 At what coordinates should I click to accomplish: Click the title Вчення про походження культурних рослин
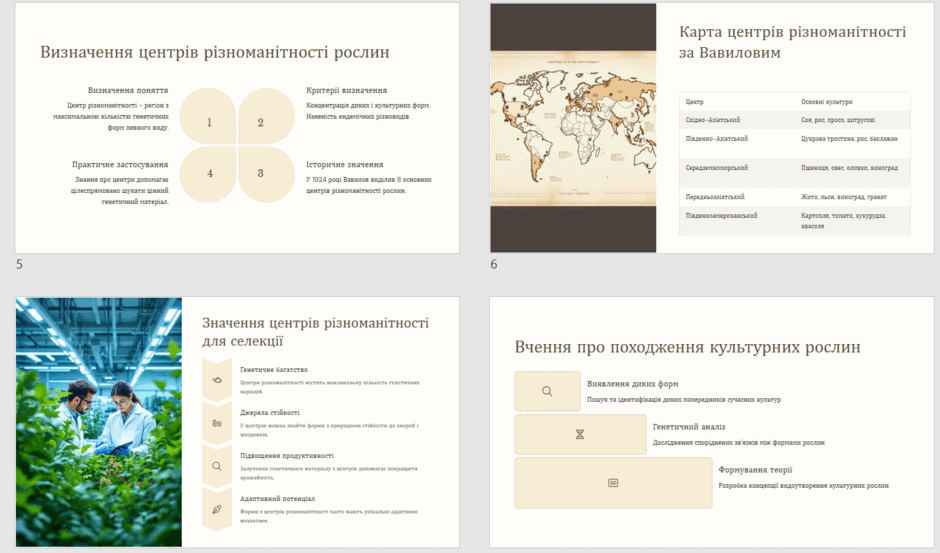click(x=688, y=347)
